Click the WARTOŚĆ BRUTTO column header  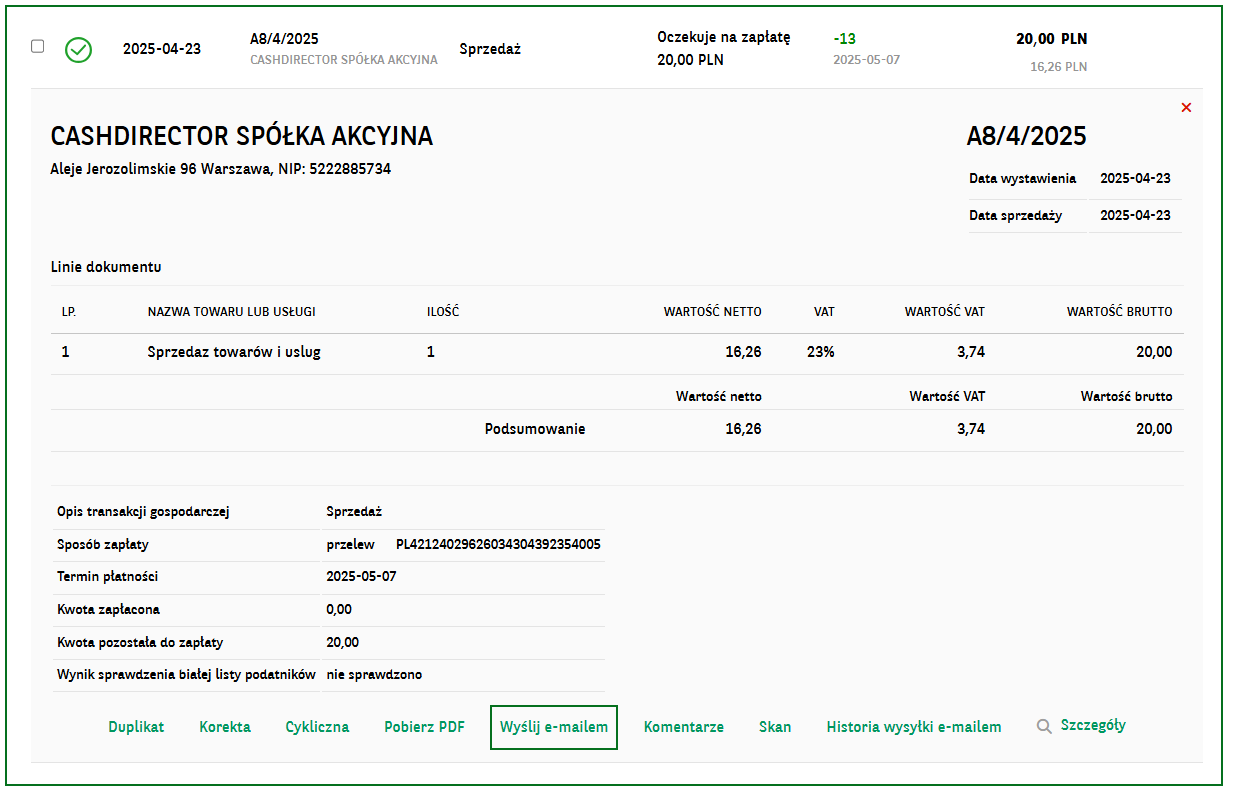click(1119, 312)
